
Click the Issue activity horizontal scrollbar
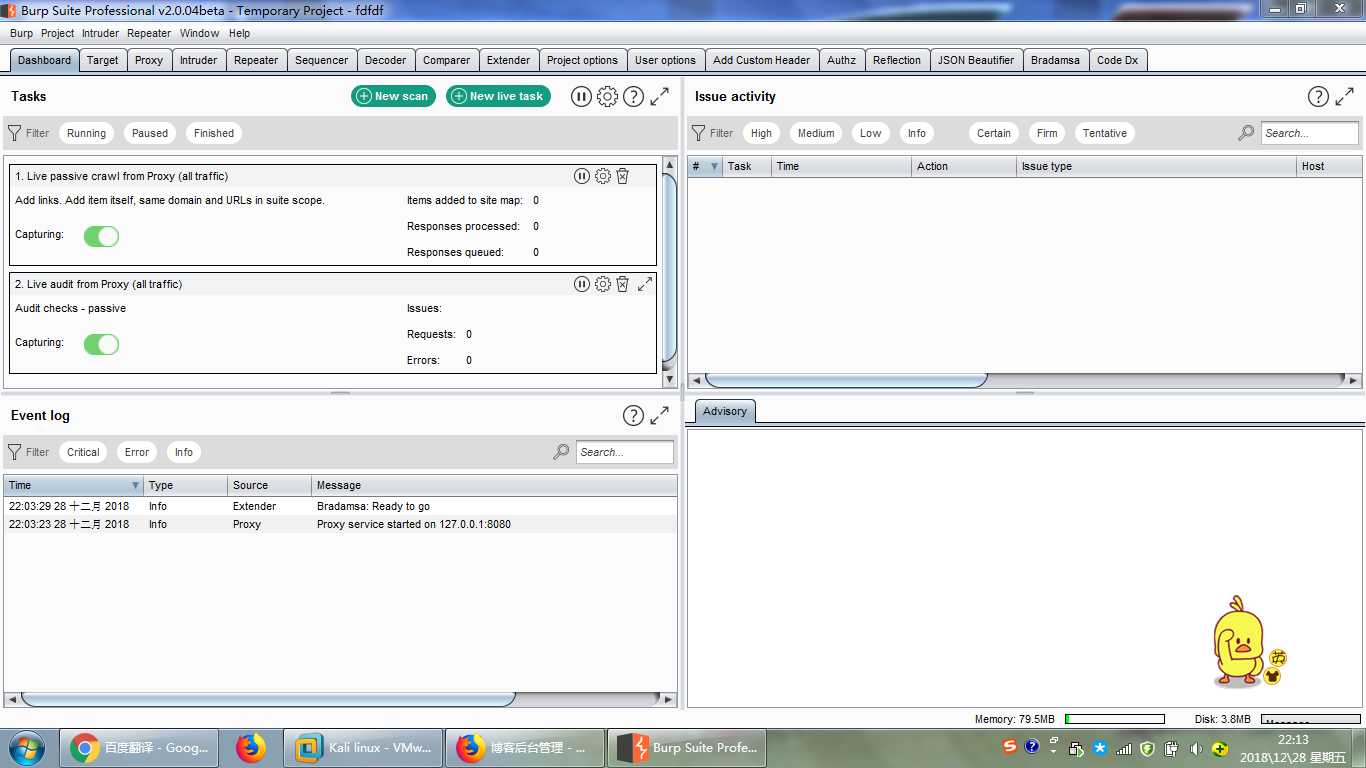coord(846,380)
